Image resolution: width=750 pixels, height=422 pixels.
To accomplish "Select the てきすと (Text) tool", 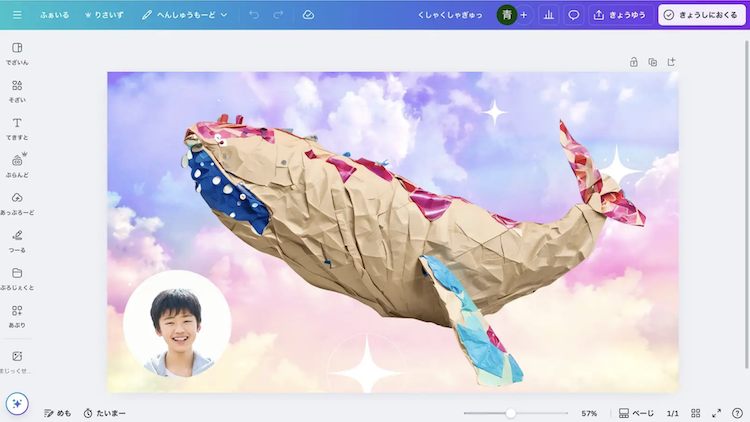I will point(17,128).
